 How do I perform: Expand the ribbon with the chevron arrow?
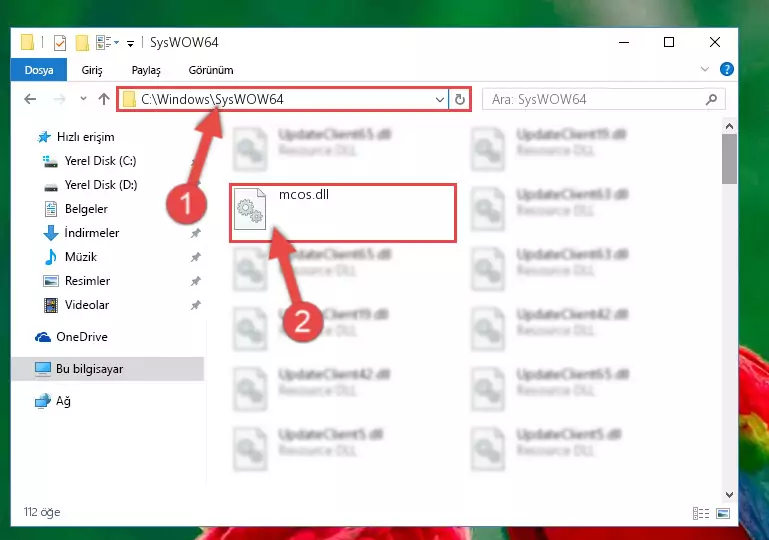(x=705, y=69)
